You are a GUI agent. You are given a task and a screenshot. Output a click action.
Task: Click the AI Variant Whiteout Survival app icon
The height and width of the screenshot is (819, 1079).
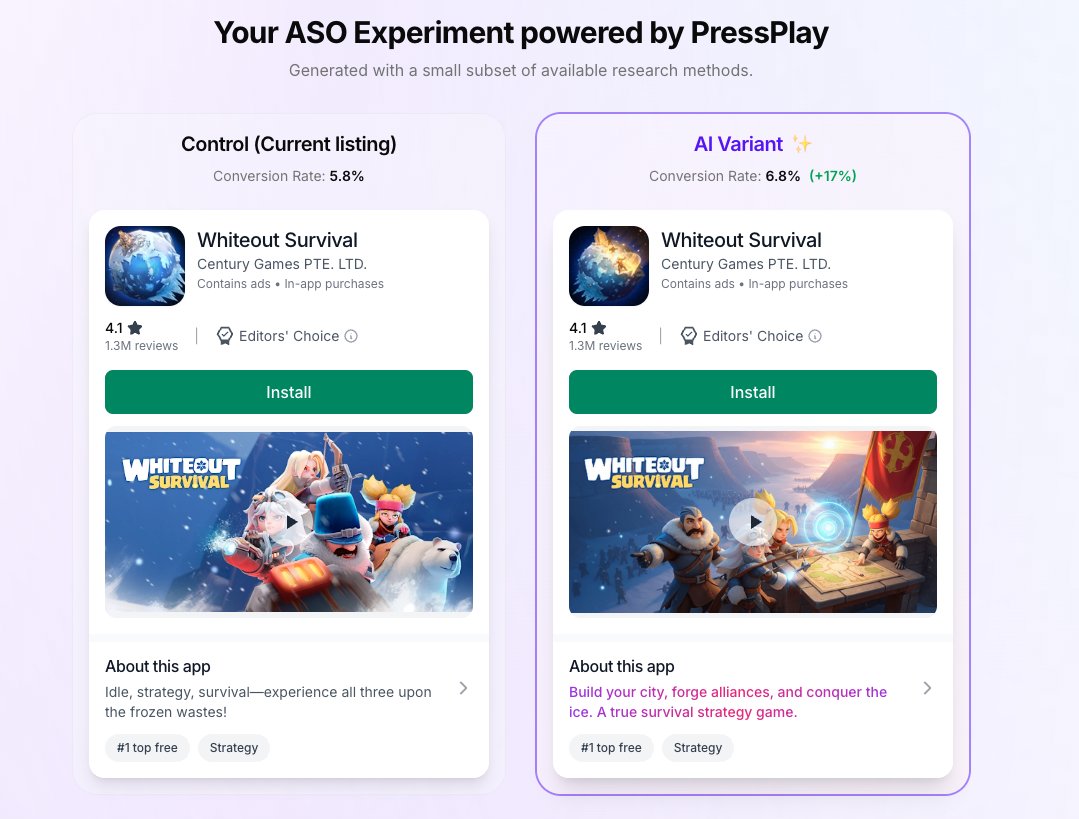tap(608, 266)
